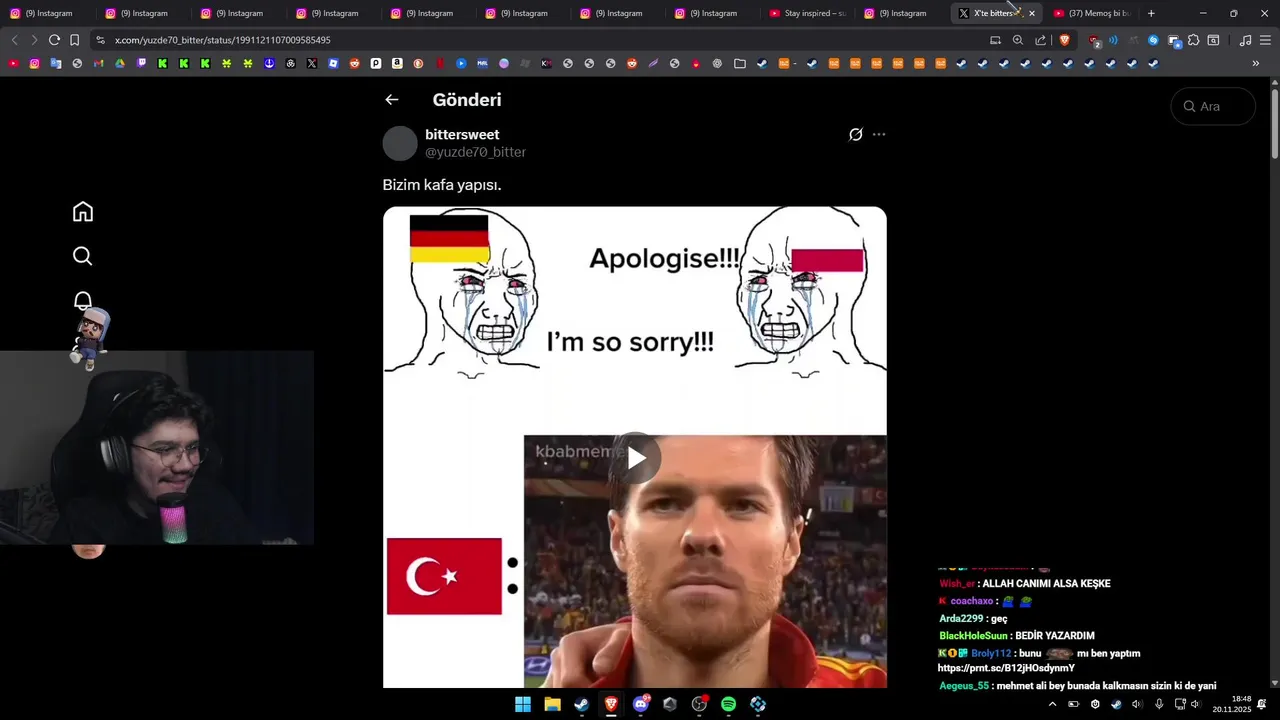
Task: Open the extensions puzzle piece menu
Action: (1193, 40)
